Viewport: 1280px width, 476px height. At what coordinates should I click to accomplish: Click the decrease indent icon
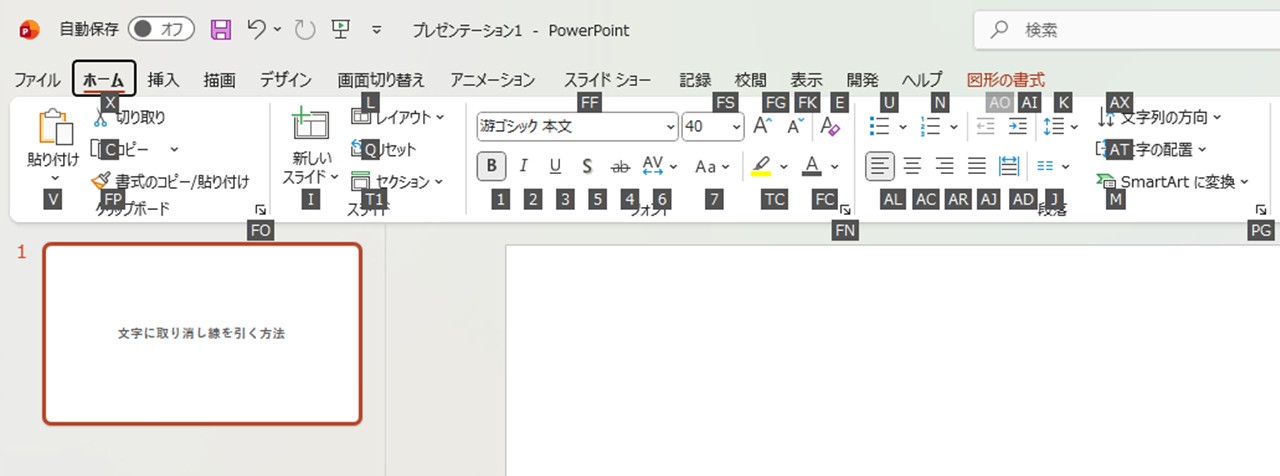(x=985, y=126)
